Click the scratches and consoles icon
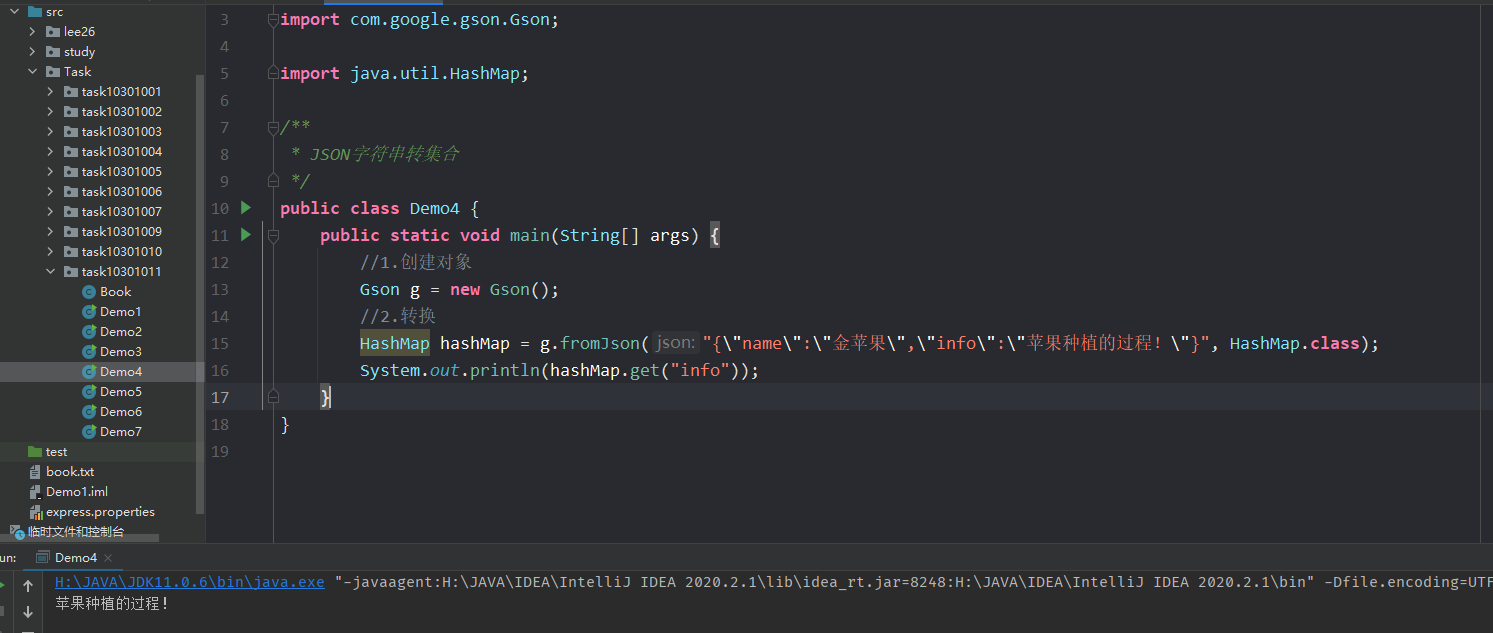Viewport: 1493px width, 633px height. pyautogui.click(x=17, y=532)
